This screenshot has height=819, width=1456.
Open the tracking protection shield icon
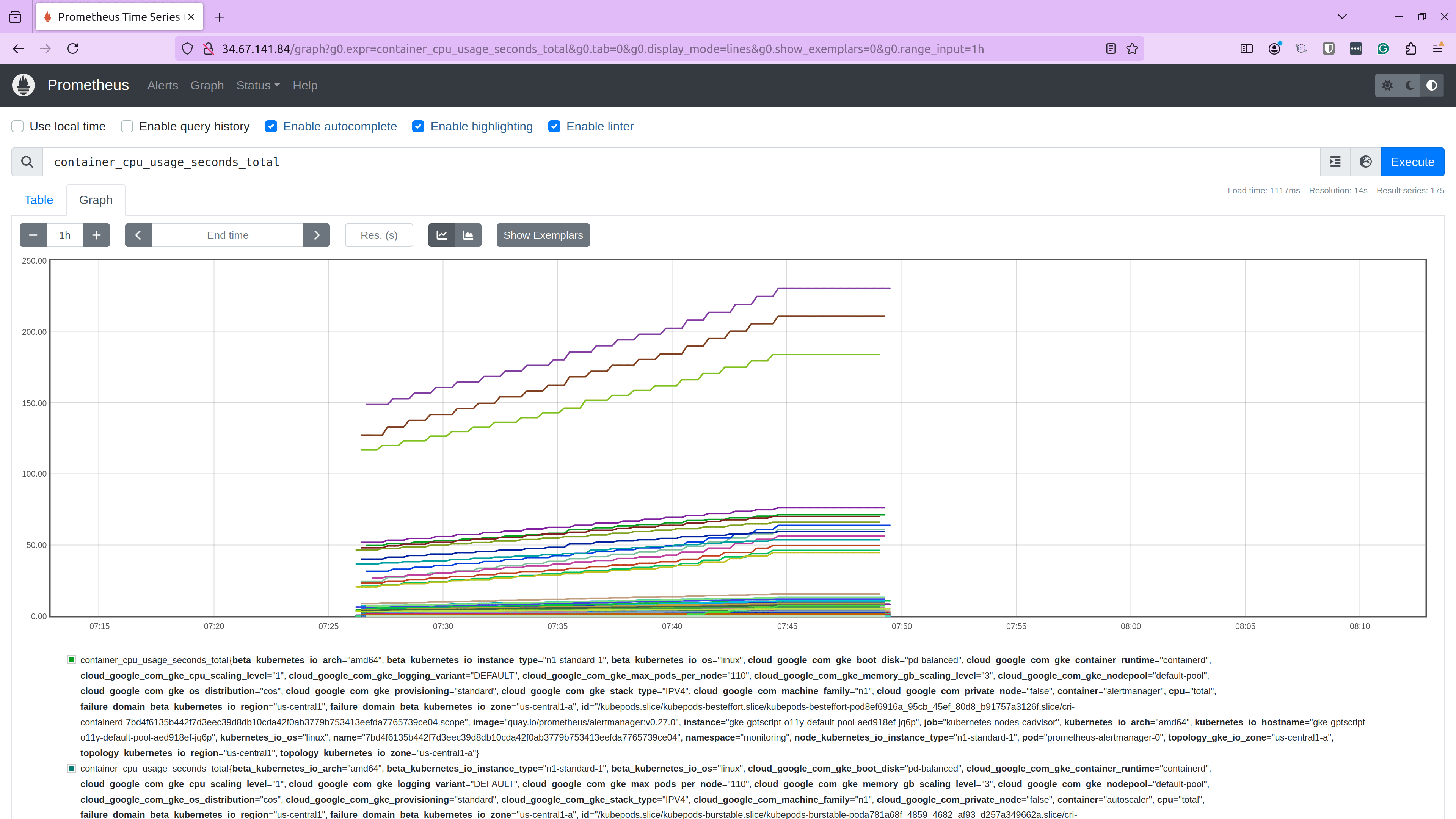pos(187,49)
